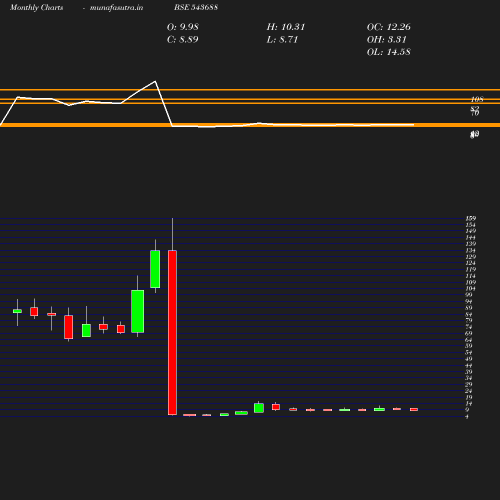Image resolution: width=500 pixels, height=500 pixels.
Task: Click the green candle peaking near 134
Action: 155,269
